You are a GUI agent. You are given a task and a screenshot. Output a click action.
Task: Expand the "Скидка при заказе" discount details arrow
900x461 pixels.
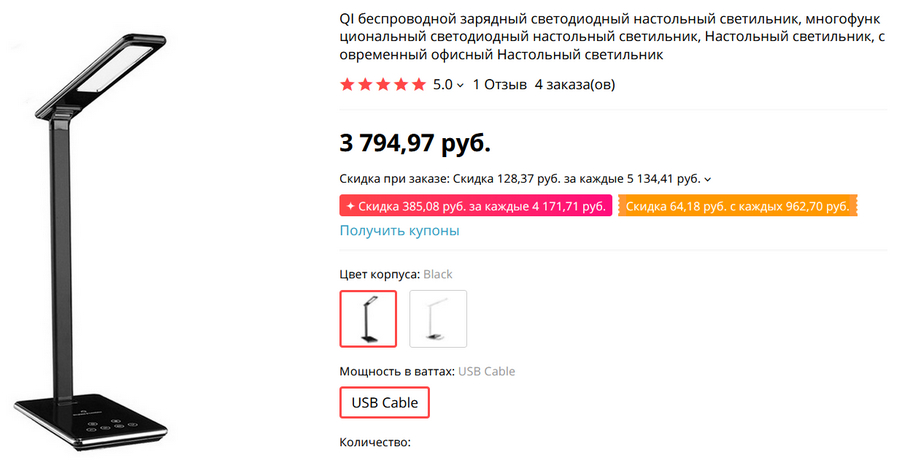tap(708, 180)
